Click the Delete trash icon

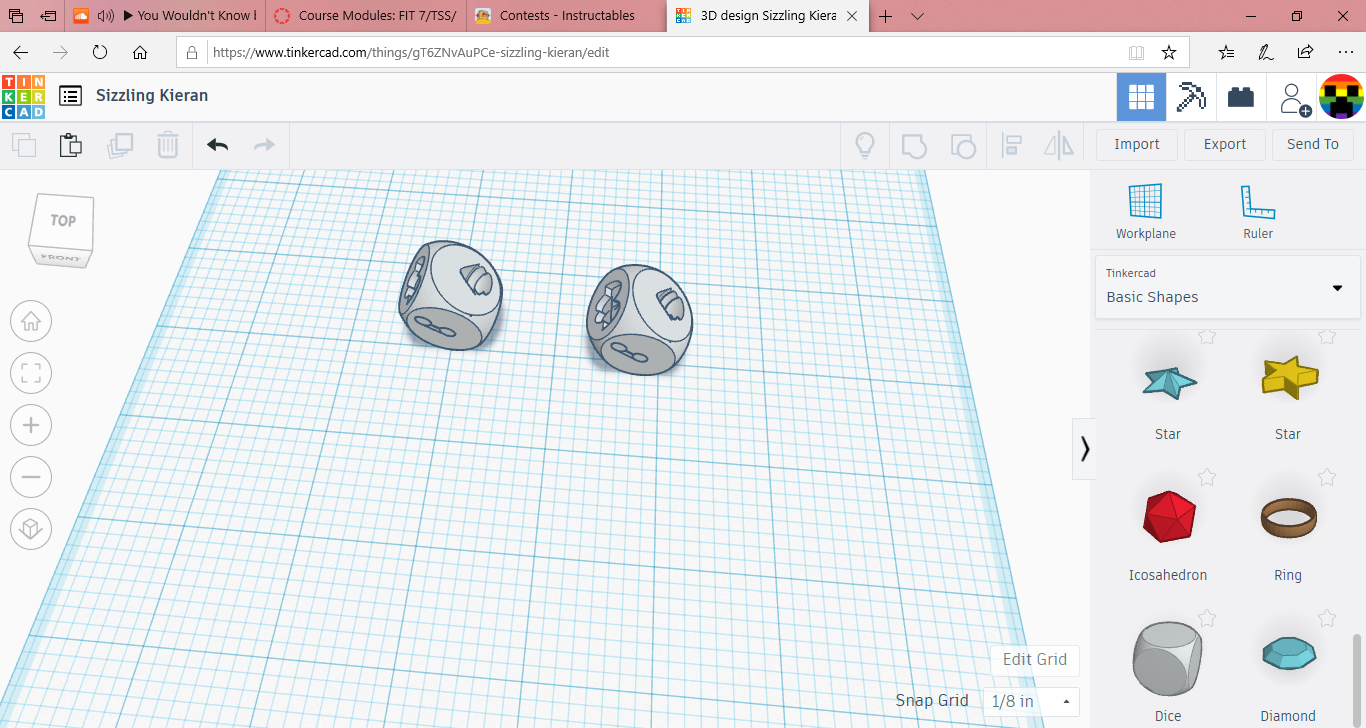pos(167,145)
